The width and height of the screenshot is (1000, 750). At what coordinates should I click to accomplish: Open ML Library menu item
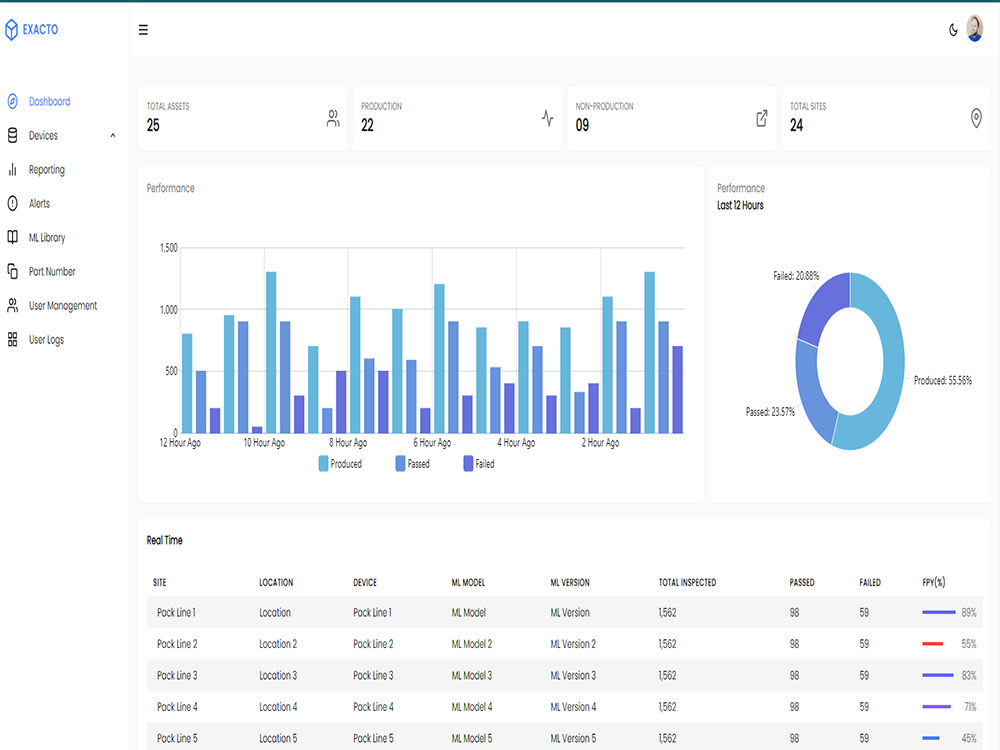(47, 237)
